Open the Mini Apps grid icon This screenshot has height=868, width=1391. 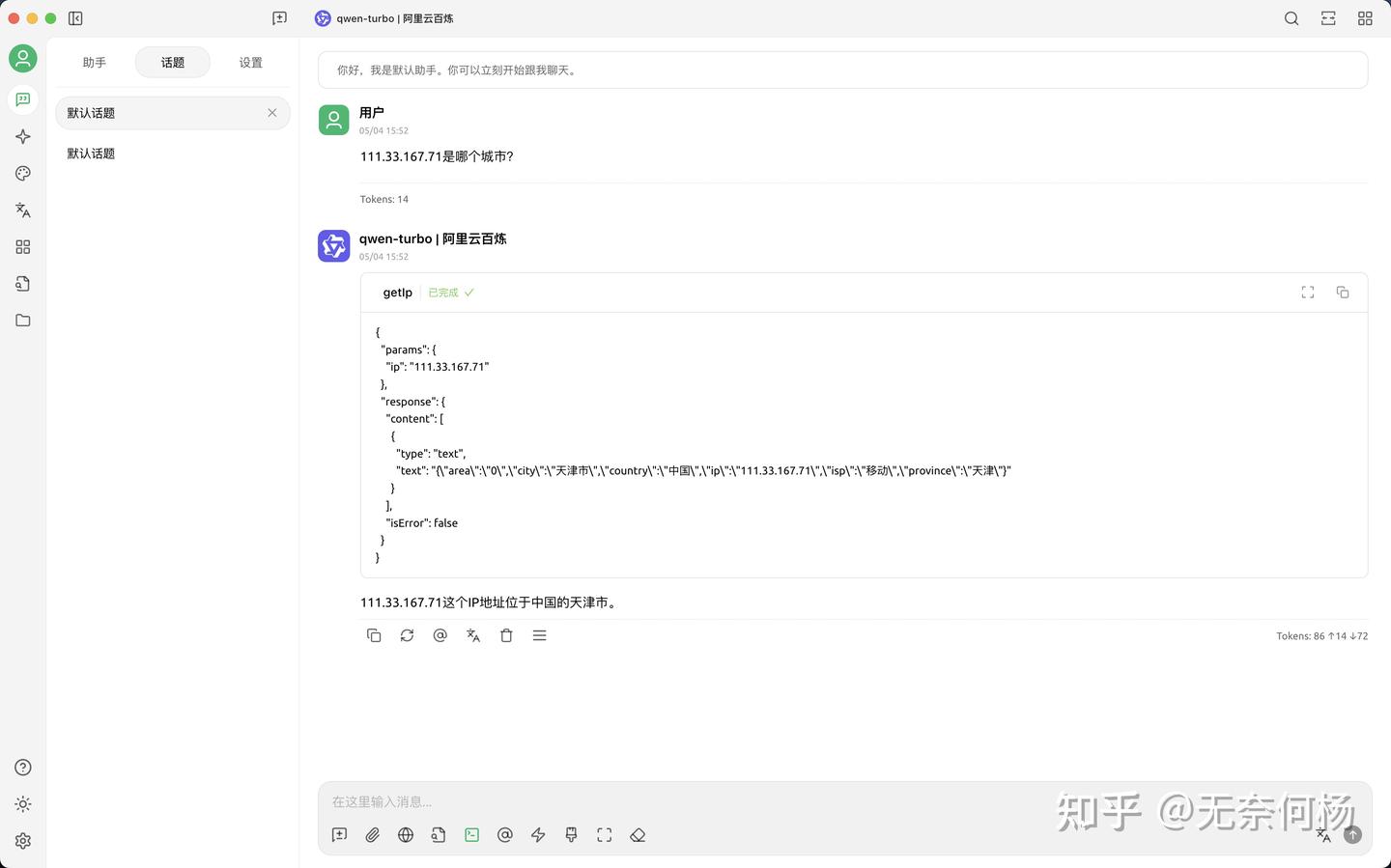tap(23, 246)
